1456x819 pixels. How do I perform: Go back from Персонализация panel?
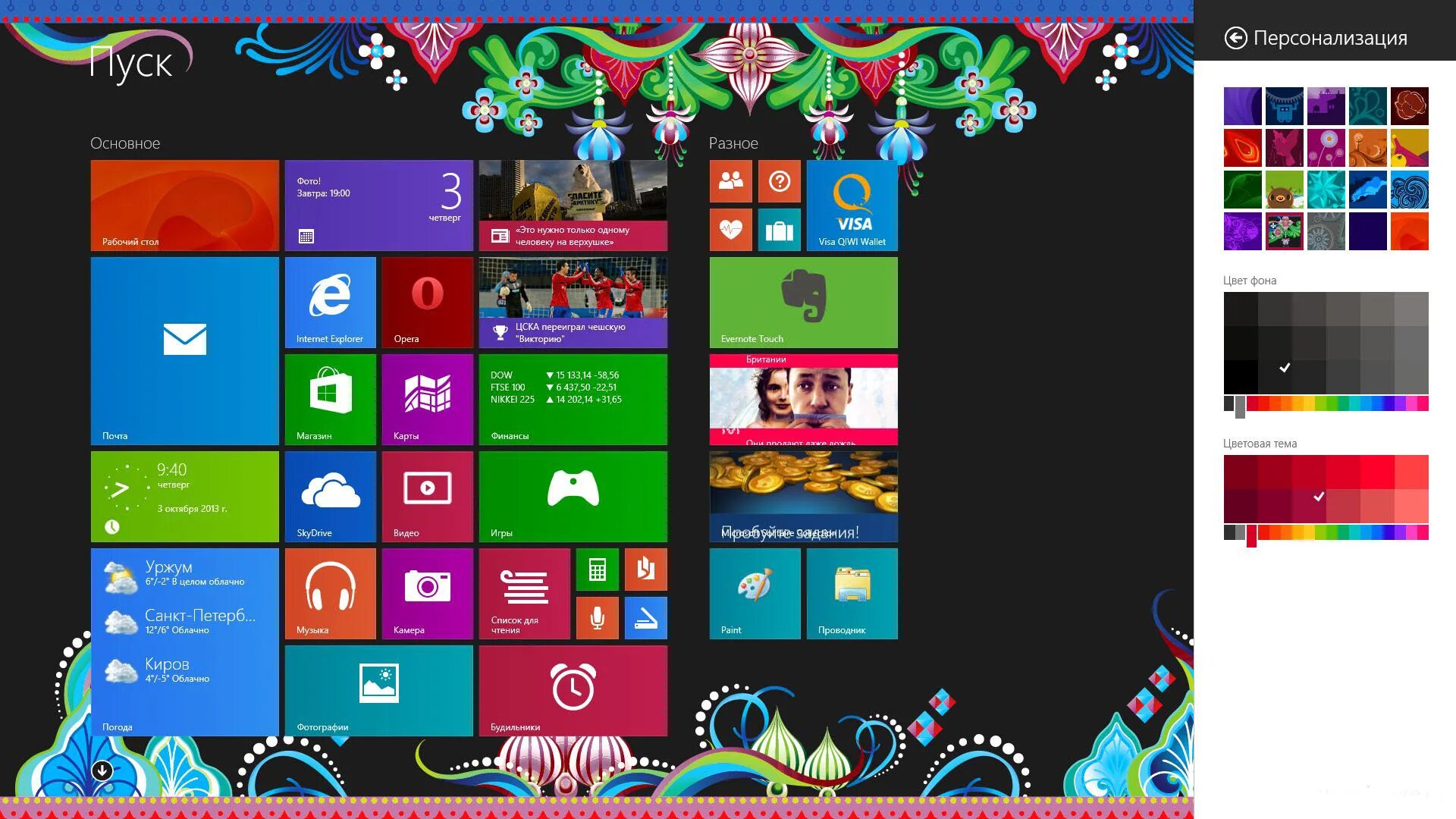(1235, 38)
